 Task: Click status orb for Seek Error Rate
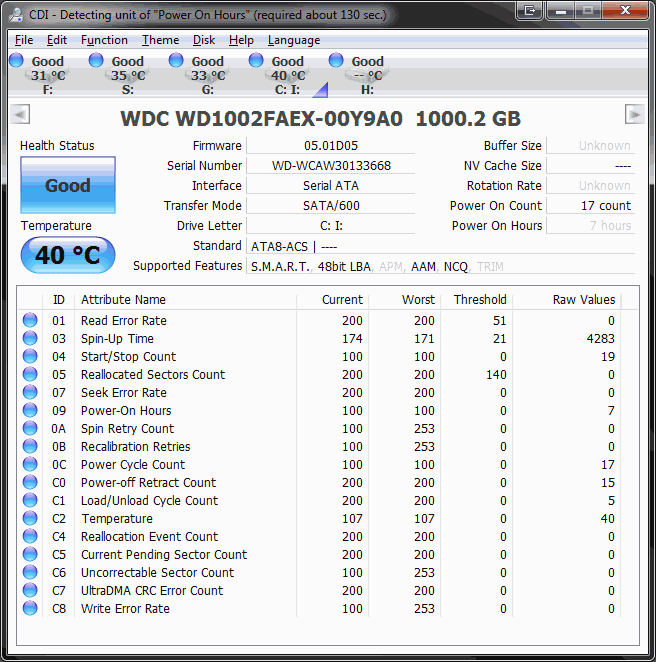(x=30, y=392)
